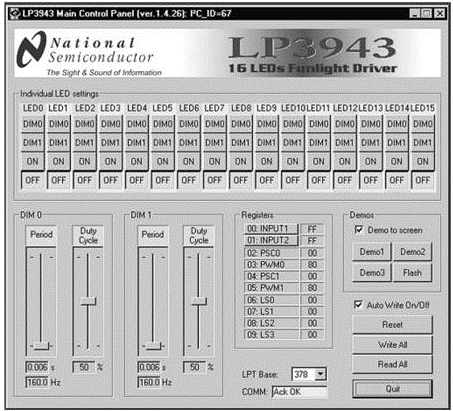Turn LED11 ON
The image size is (453, 411).
pyautogui.click(x=319, y=161)
